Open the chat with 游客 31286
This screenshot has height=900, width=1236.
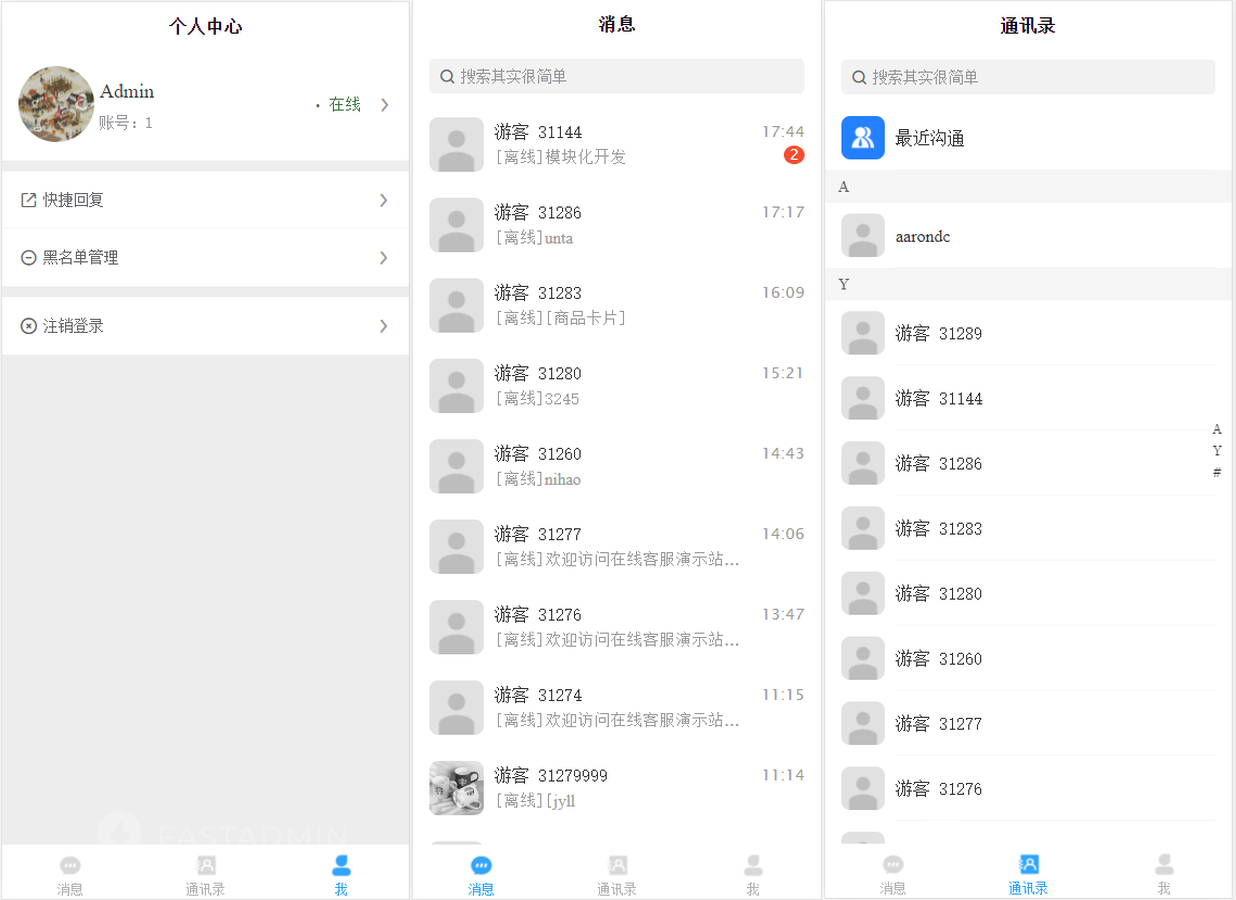pyautogui.click(x=617, y=224)
